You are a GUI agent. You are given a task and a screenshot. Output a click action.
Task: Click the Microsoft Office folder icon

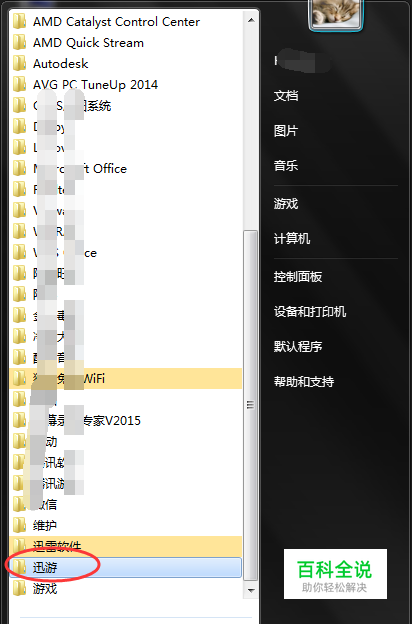[x=19, y=169]
